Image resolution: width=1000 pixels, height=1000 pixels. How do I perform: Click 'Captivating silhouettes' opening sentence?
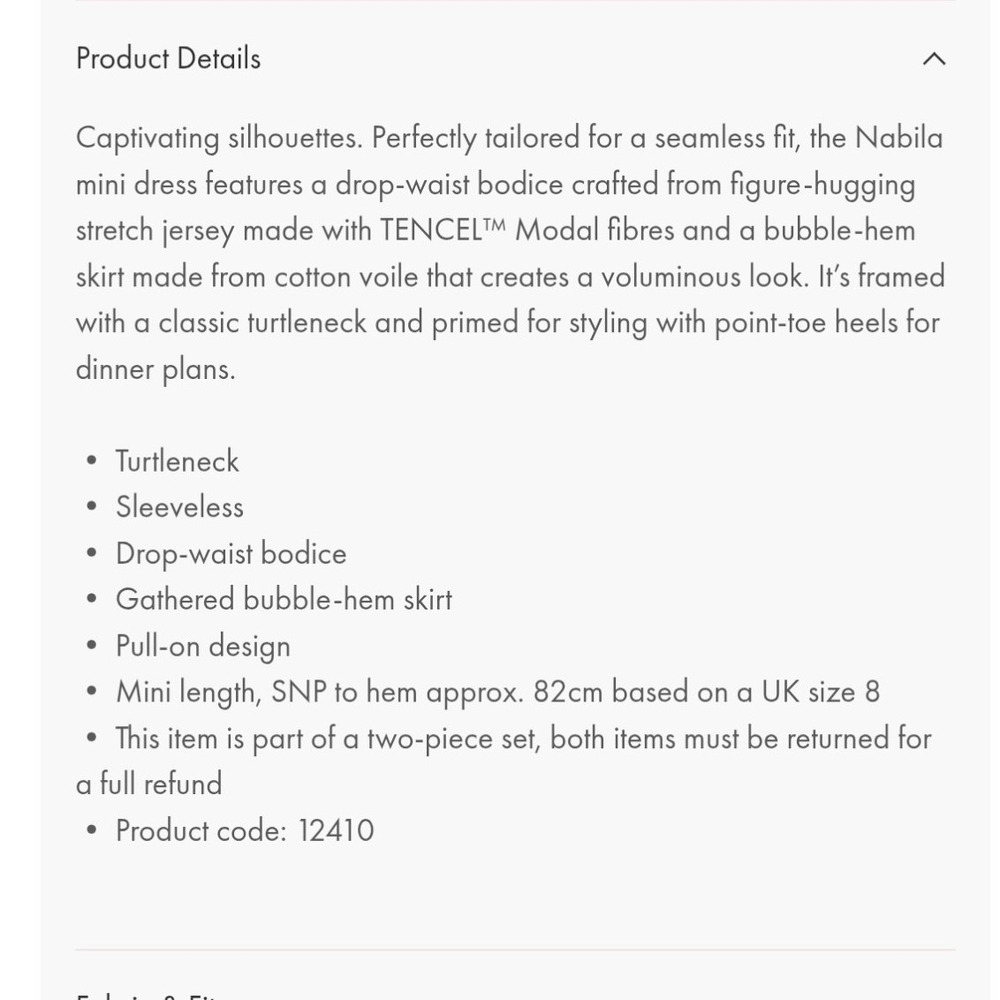pyautogui.click(x=219, y=138)
